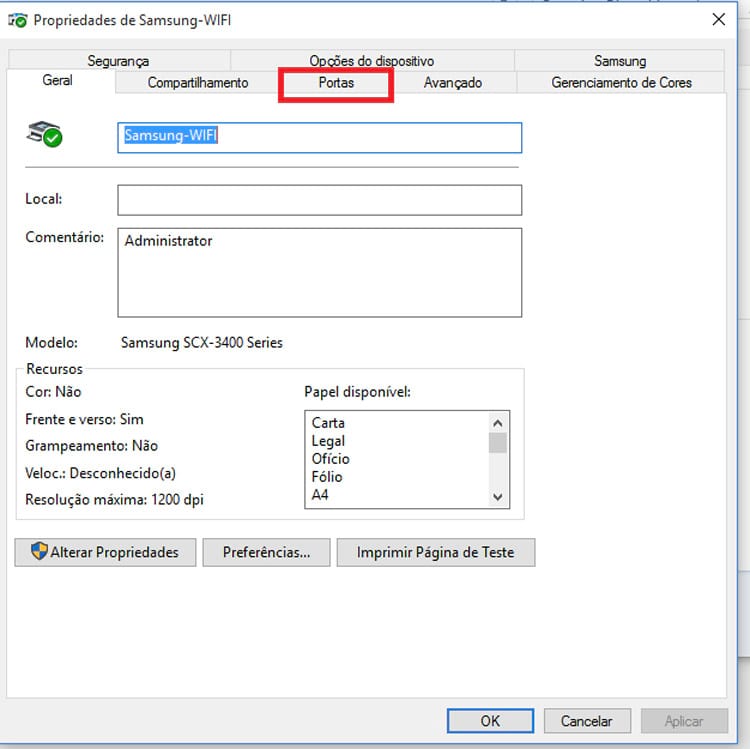This screenshot has width=750, height=749.
Task: Select Ofício in the paper list
Action: click(x=331, y=459)
